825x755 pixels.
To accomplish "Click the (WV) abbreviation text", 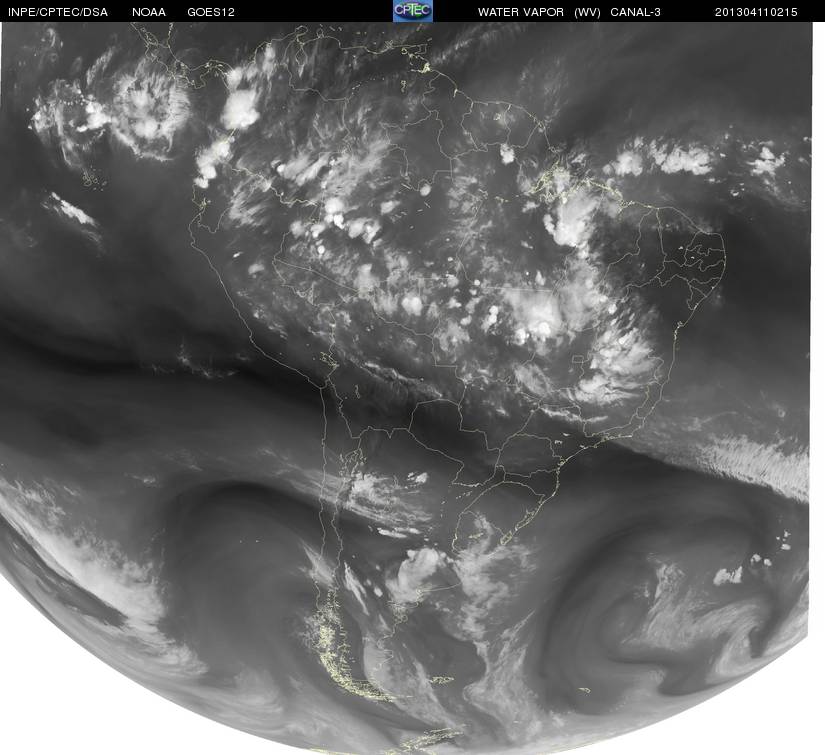I will (x=588, y=12).
